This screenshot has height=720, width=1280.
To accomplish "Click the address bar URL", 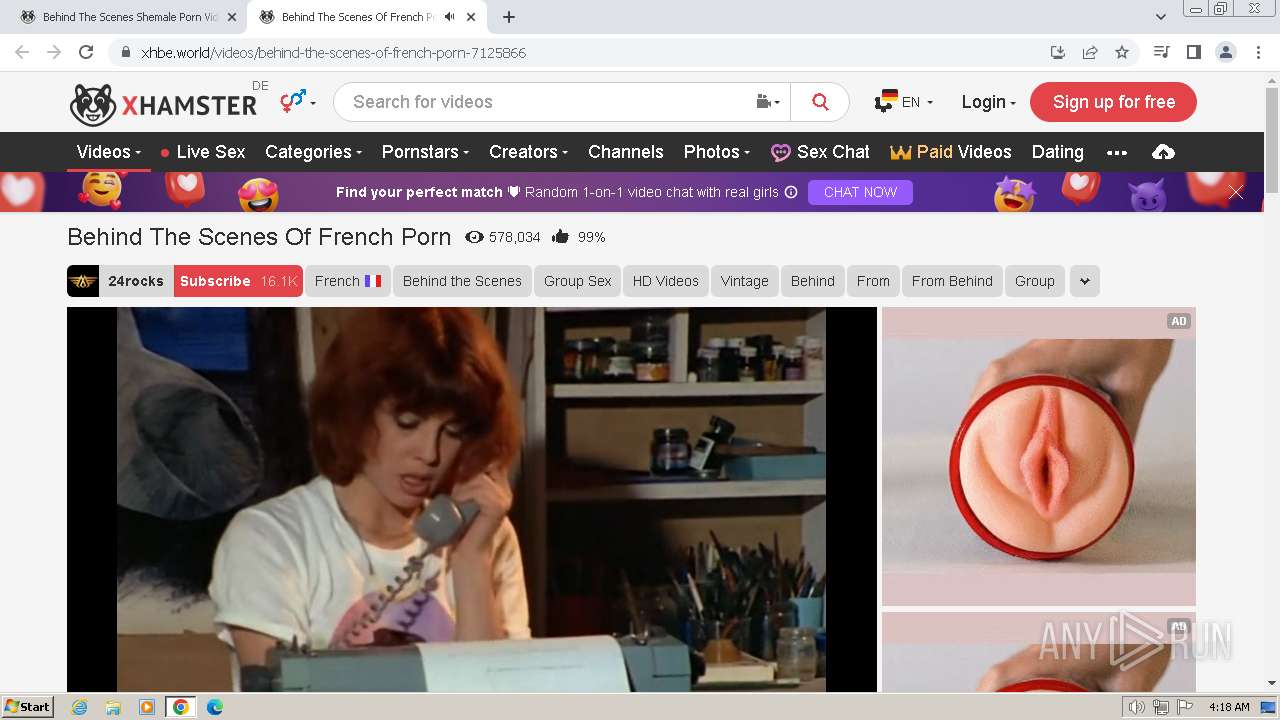I will coord(334,53).
